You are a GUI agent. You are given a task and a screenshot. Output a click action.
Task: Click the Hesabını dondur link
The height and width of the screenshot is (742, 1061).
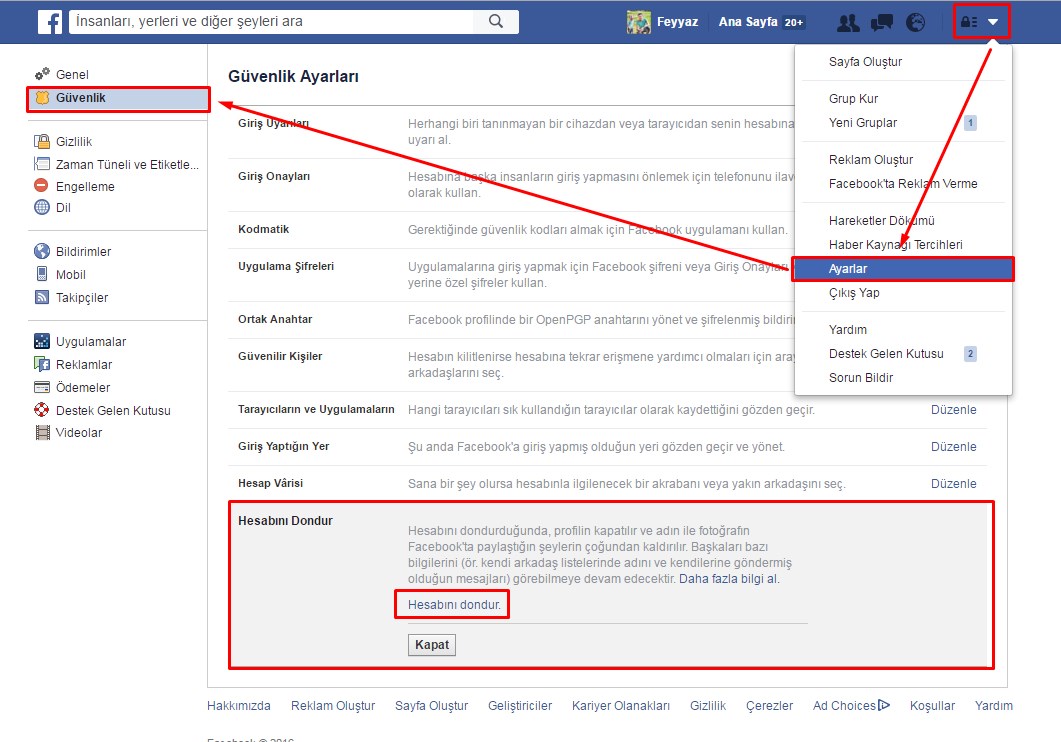tap(454, 605)
